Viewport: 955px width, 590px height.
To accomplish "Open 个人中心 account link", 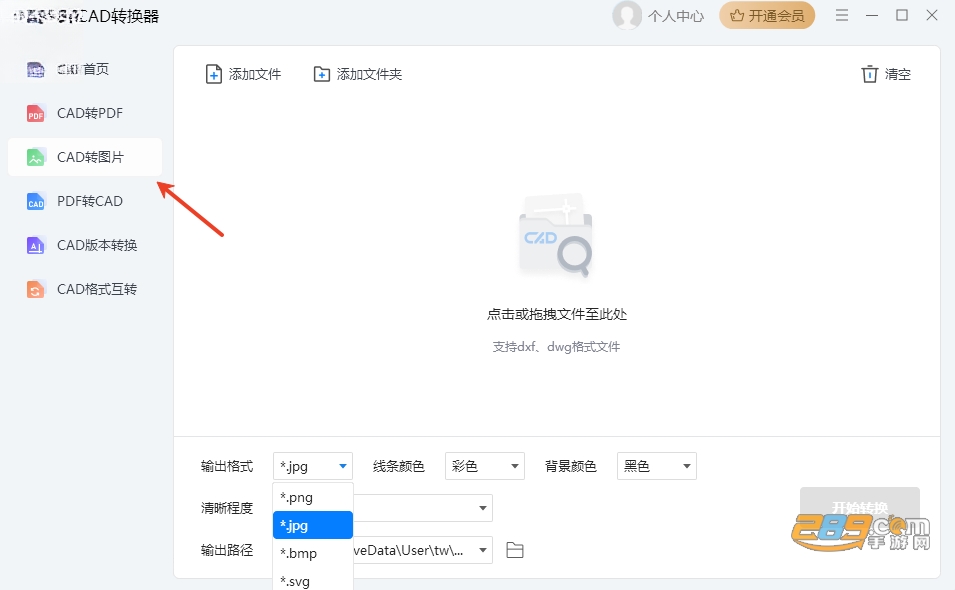I will (x=676, y=16).
